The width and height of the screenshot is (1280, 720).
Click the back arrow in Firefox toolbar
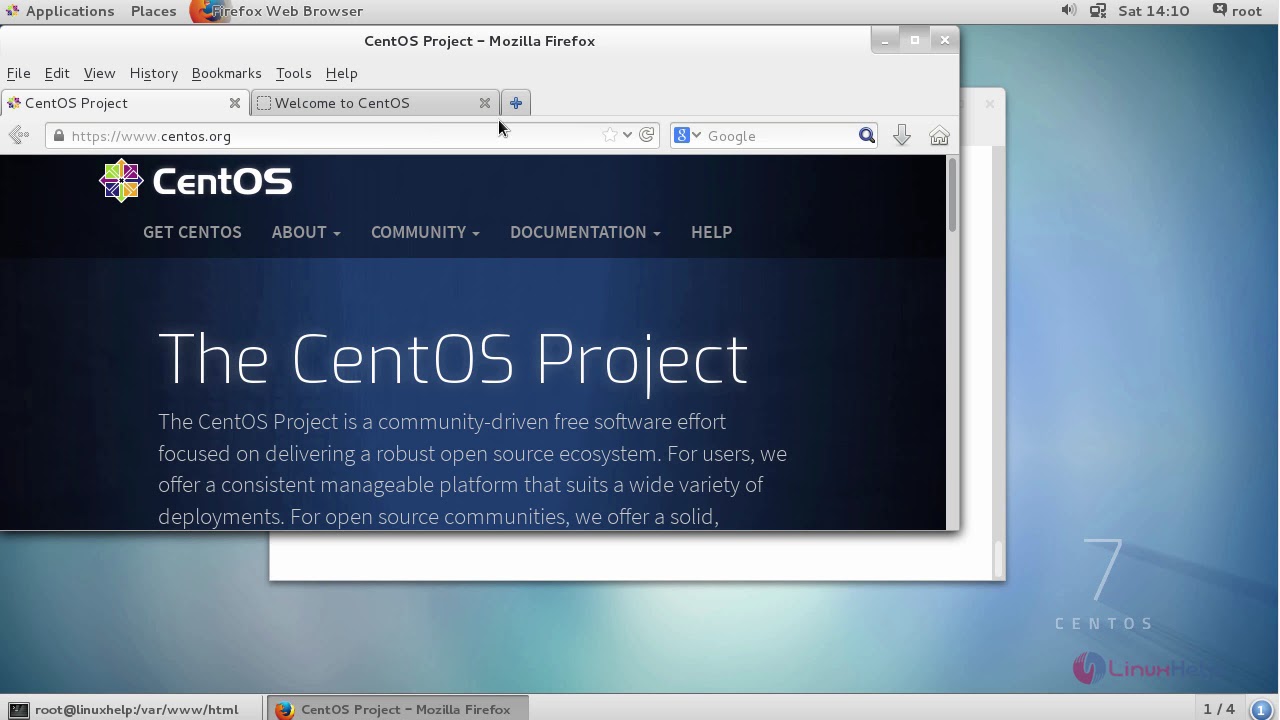click(18, 135)
